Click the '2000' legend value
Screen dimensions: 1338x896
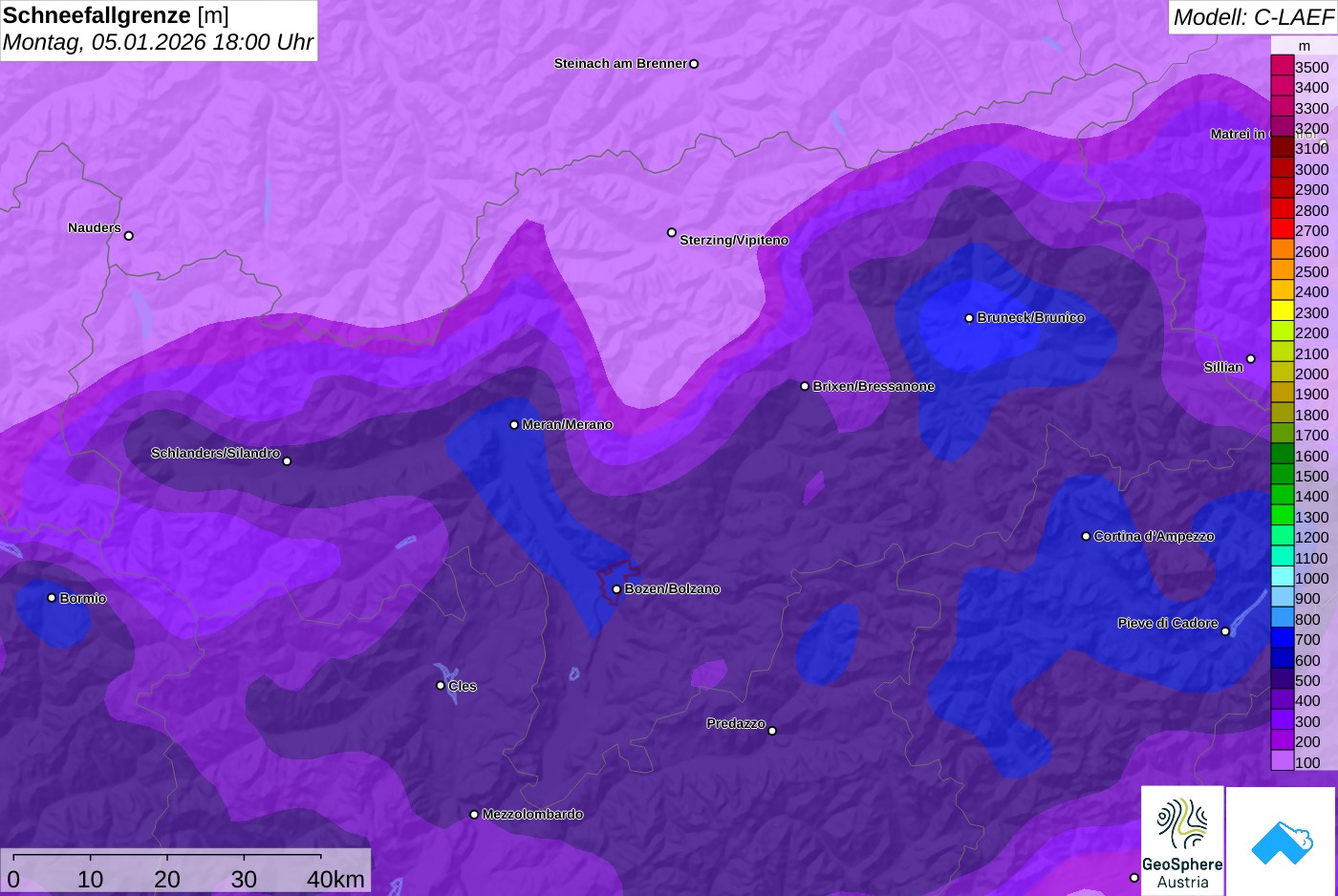click(1311, 373)
